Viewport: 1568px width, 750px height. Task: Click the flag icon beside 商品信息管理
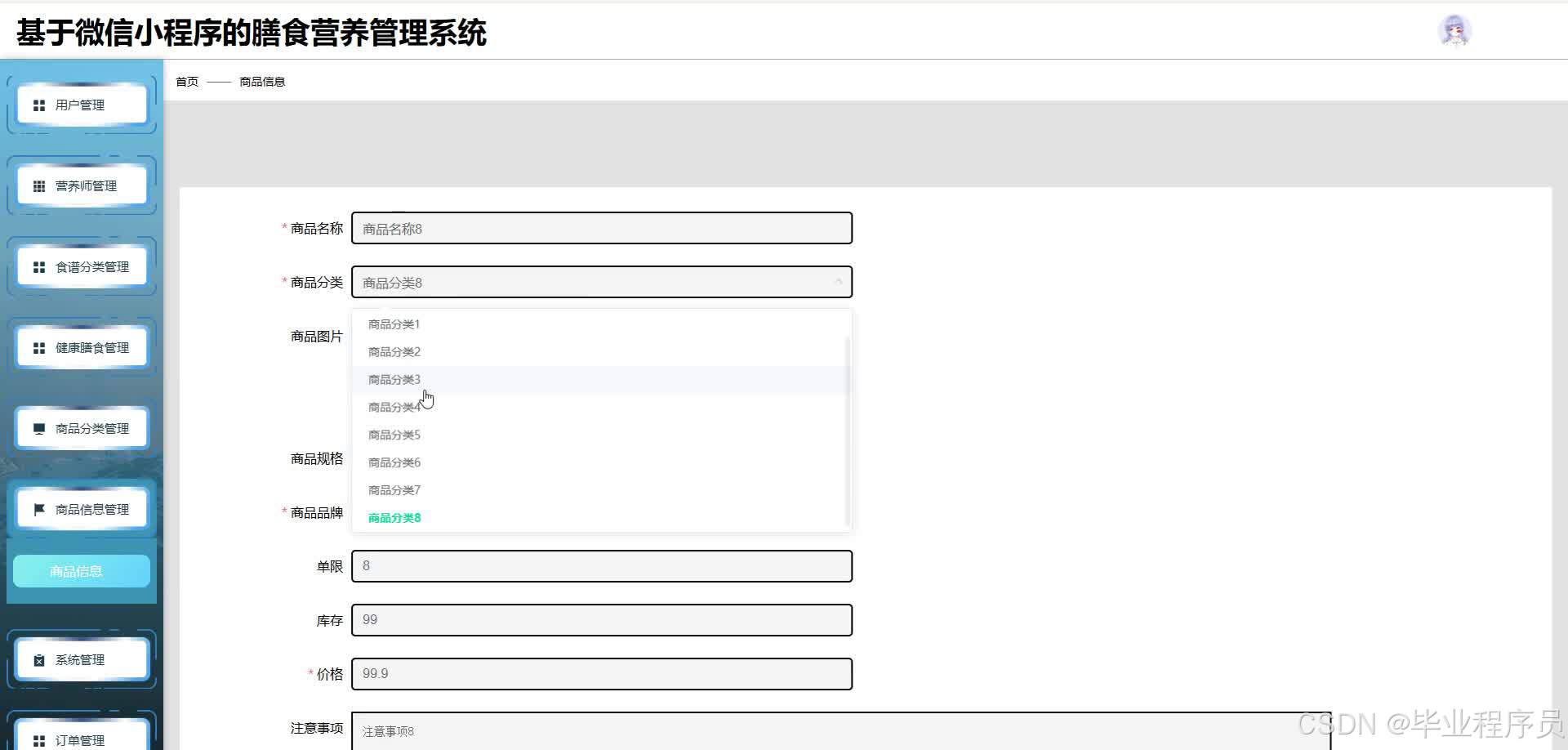click(x=38, y=510)
